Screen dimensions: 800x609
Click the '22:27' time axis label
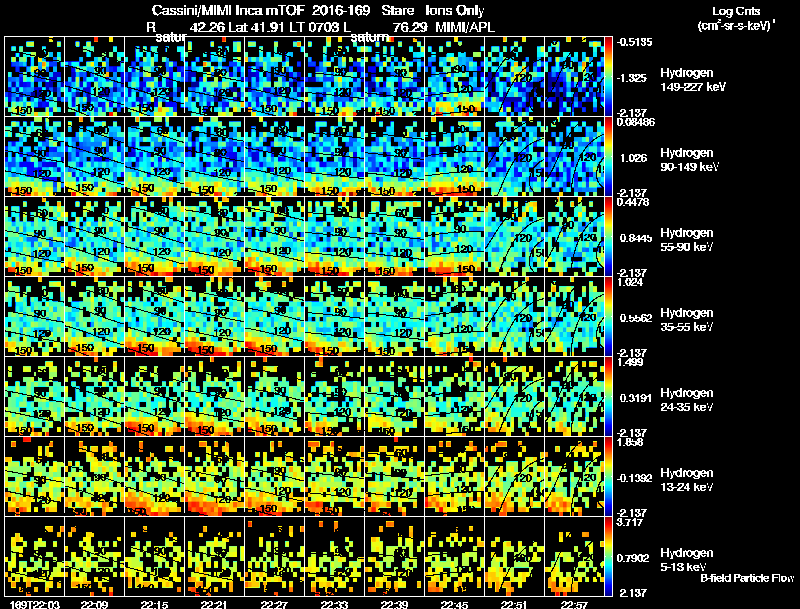point(274,604)
